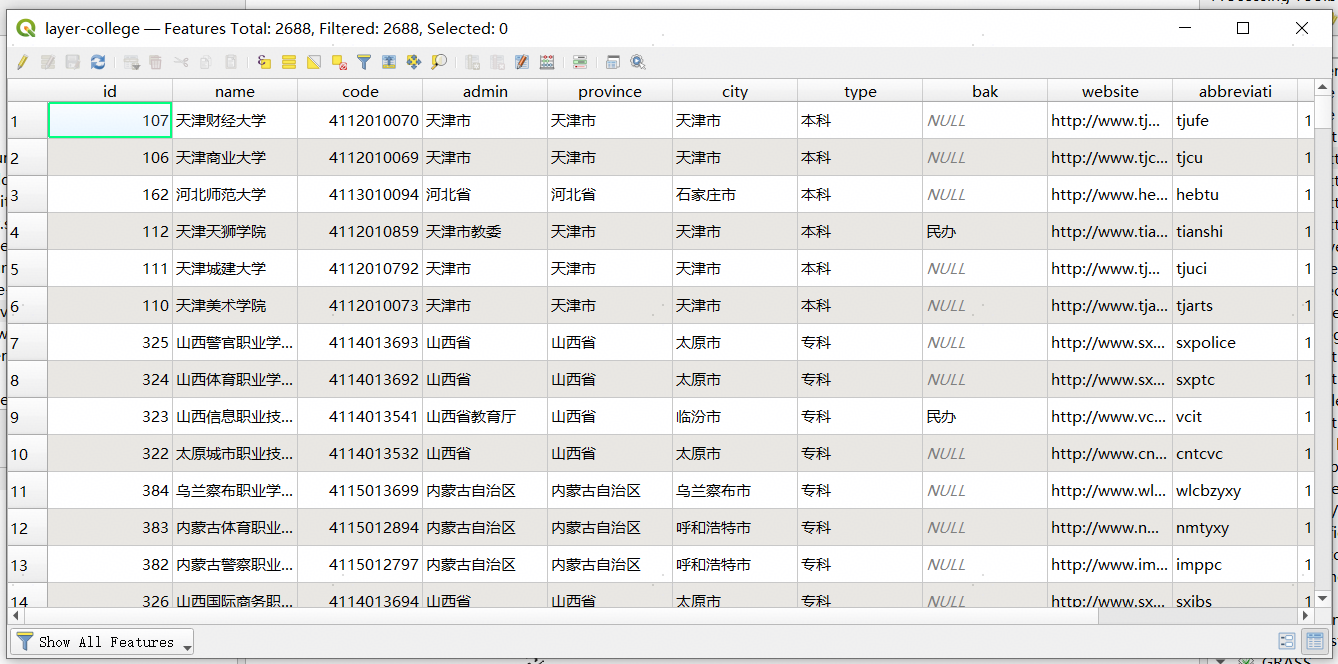Zoom map to selected rows
The width and height of the screenshot is (1338, 664).
tap(439, 62)
